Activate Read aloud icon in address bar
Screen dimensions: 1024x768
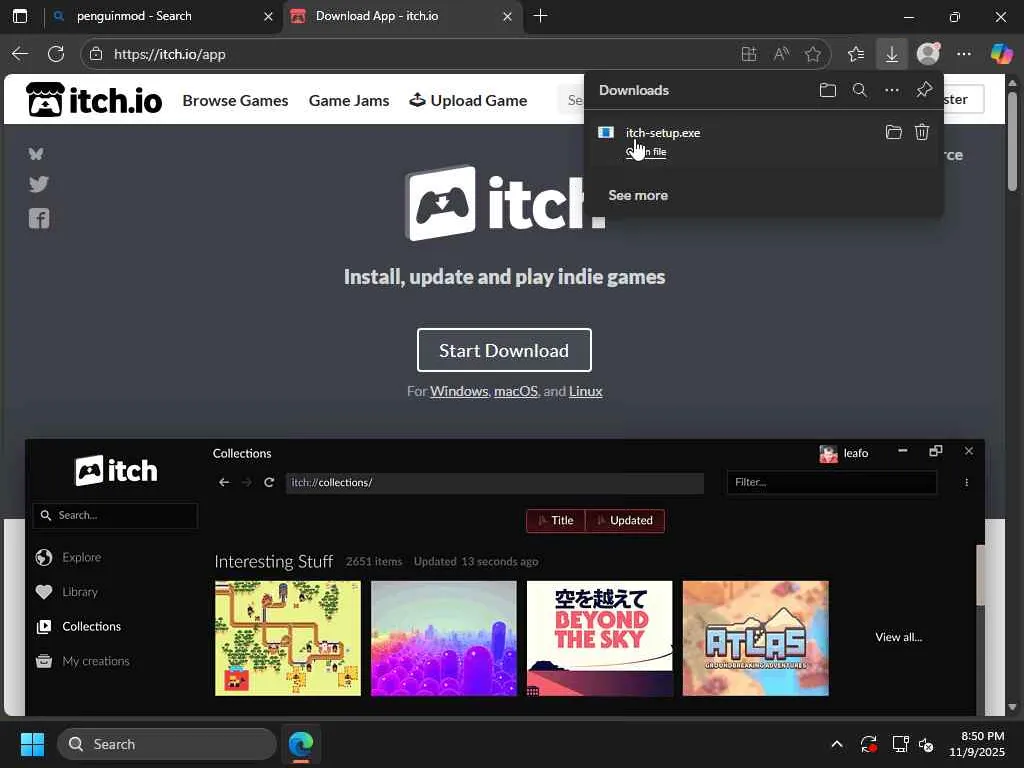coord(781,54)
